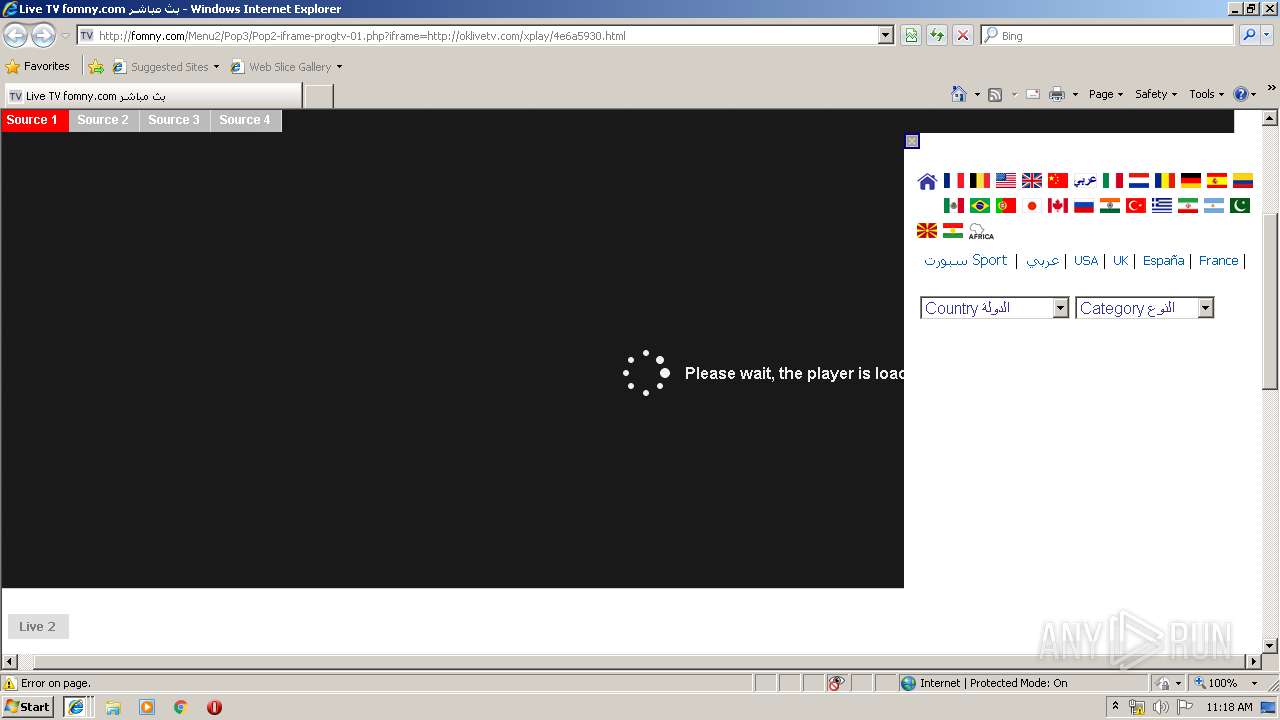Open the Arabic channels icon among flags
Image resolution: width=1280 pixels, height=720 pixels.
1085,181
